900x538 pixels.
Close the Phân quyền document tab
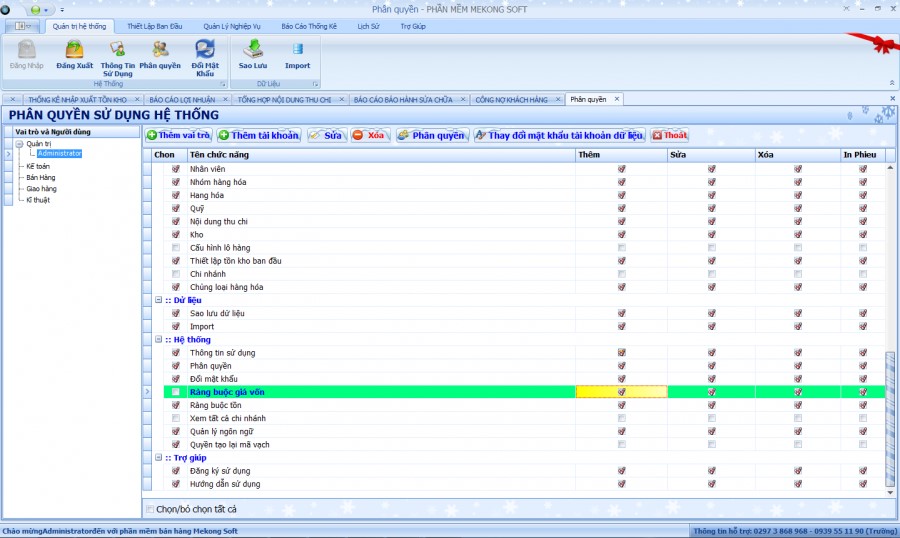[617, 99]
